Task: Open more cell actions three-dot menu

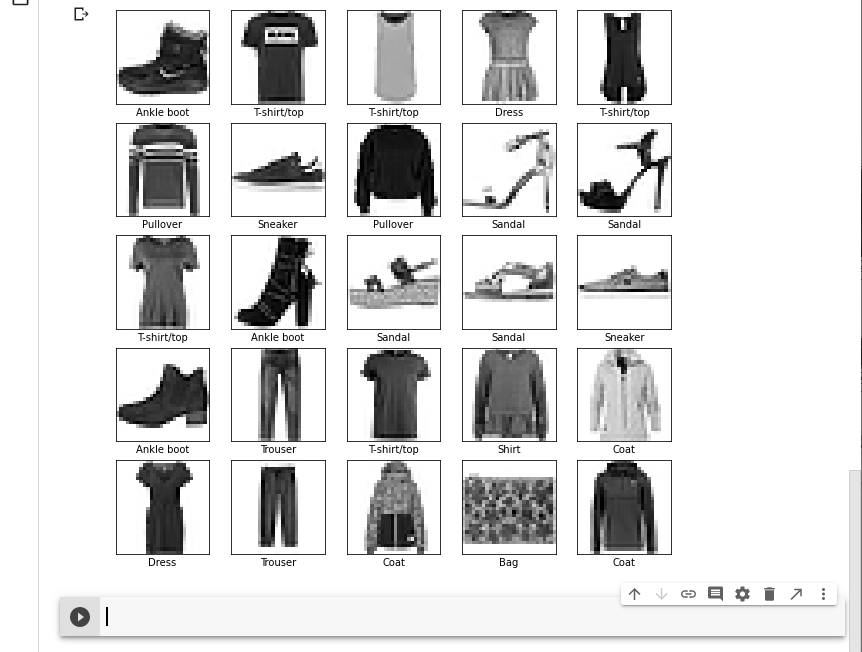Action: point(823,594)
